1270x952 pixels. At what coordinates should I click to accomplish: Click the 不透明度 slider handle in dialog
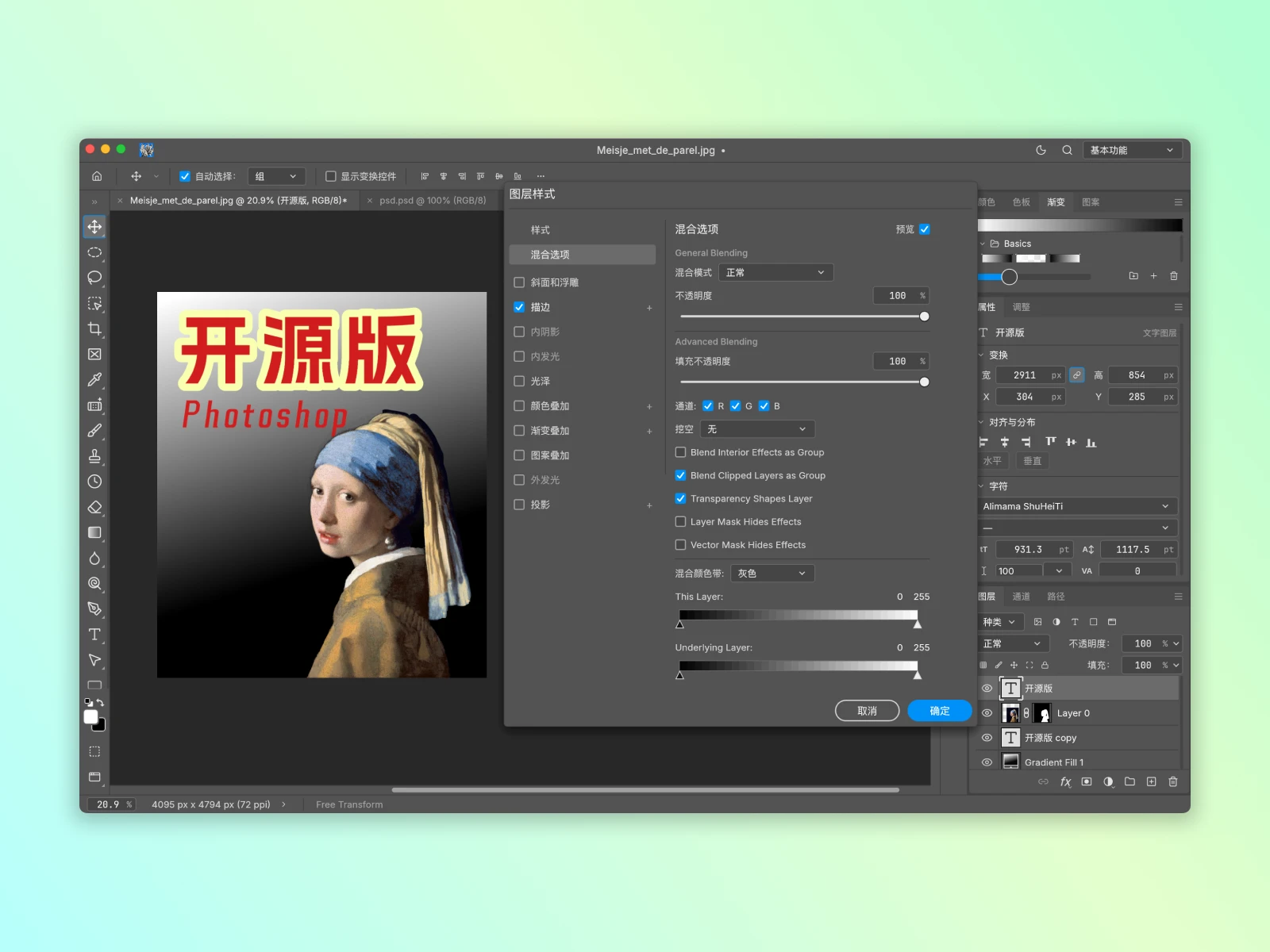pyautogui.click(x=924, y=317)
